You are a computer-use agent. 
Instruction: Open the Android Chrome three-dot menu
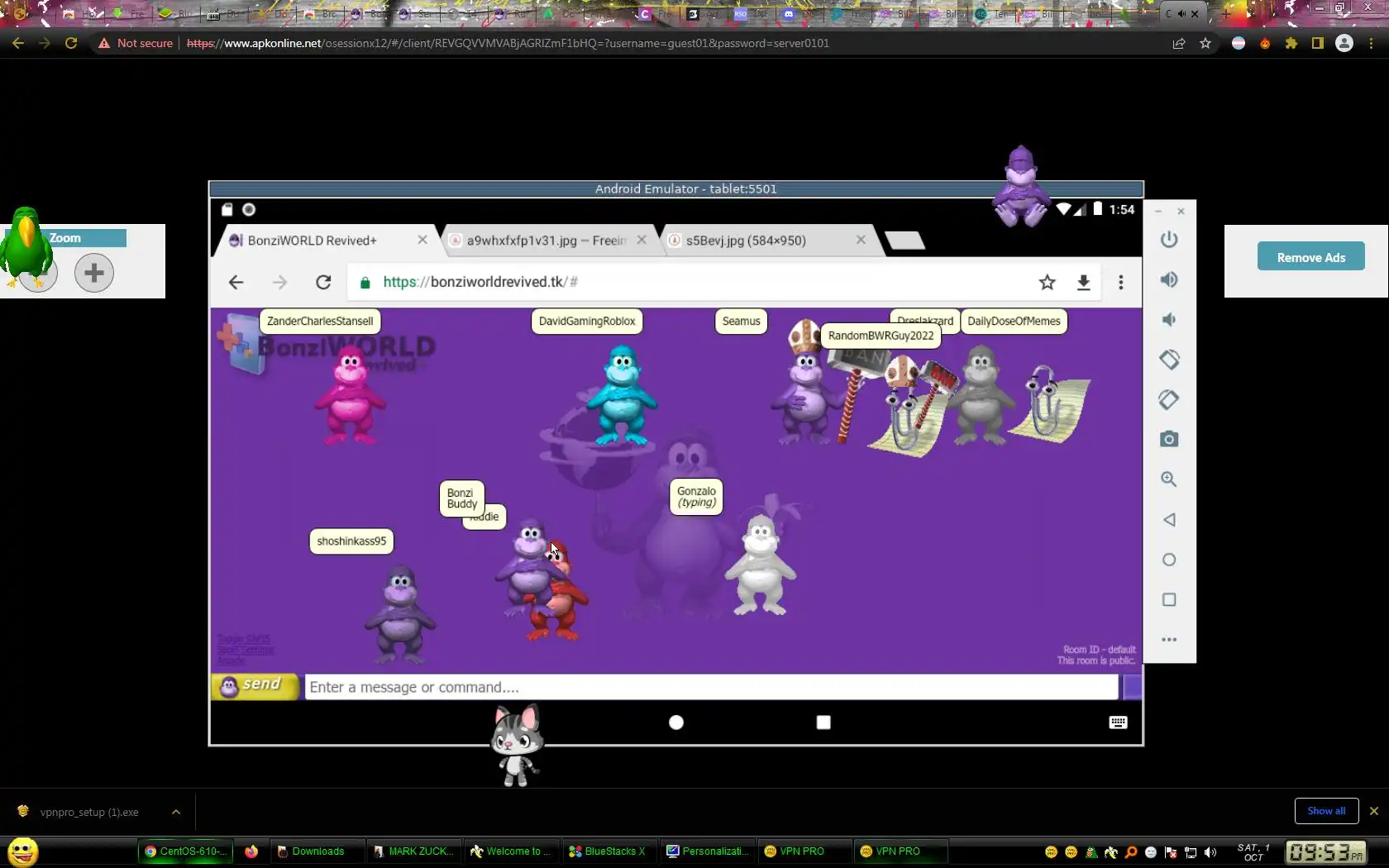click(1121, 283)
